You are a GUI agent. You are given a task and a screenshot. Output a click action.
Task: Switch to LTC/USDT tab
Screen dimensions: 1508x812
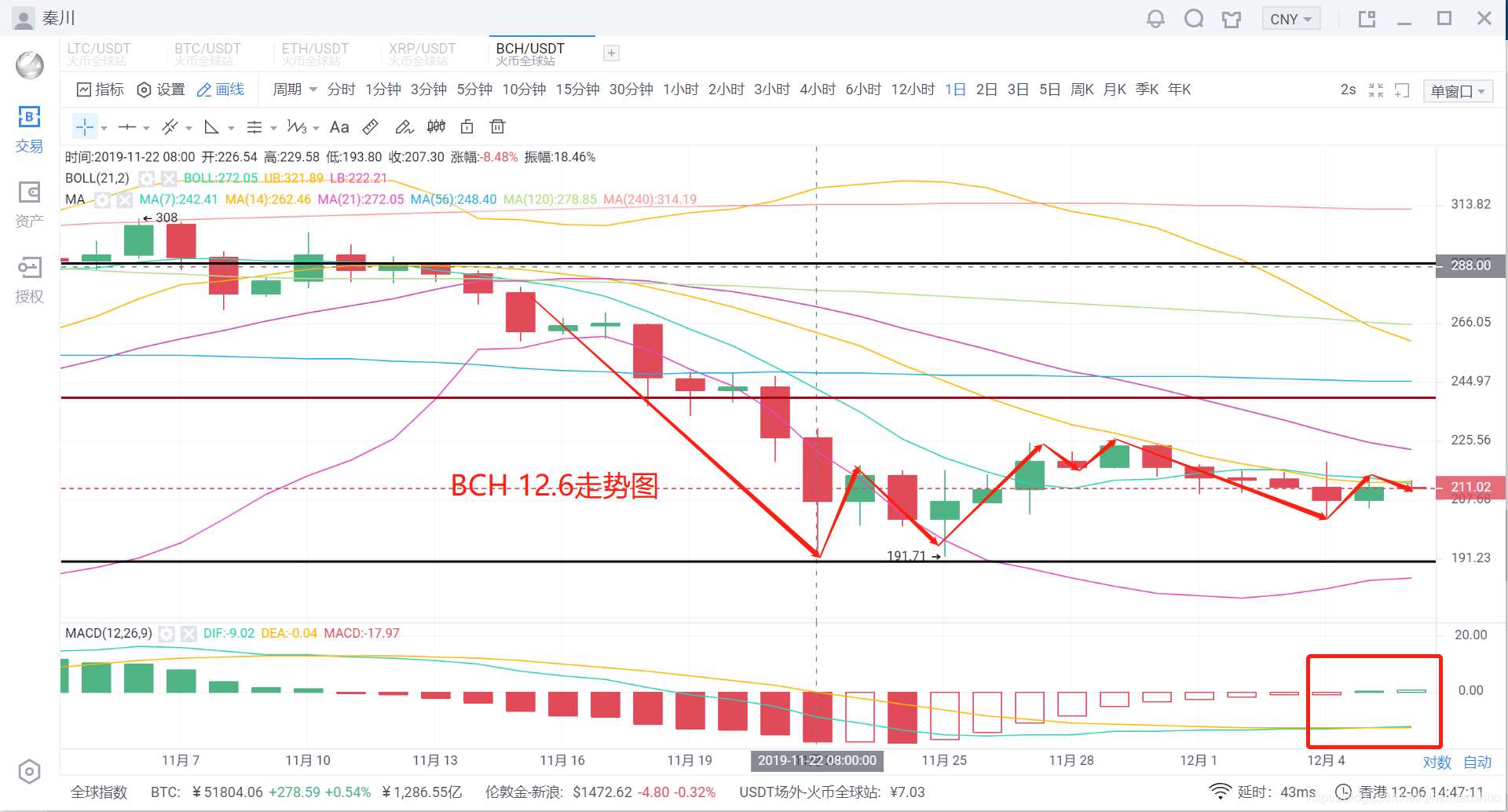(x=99, y=54)
